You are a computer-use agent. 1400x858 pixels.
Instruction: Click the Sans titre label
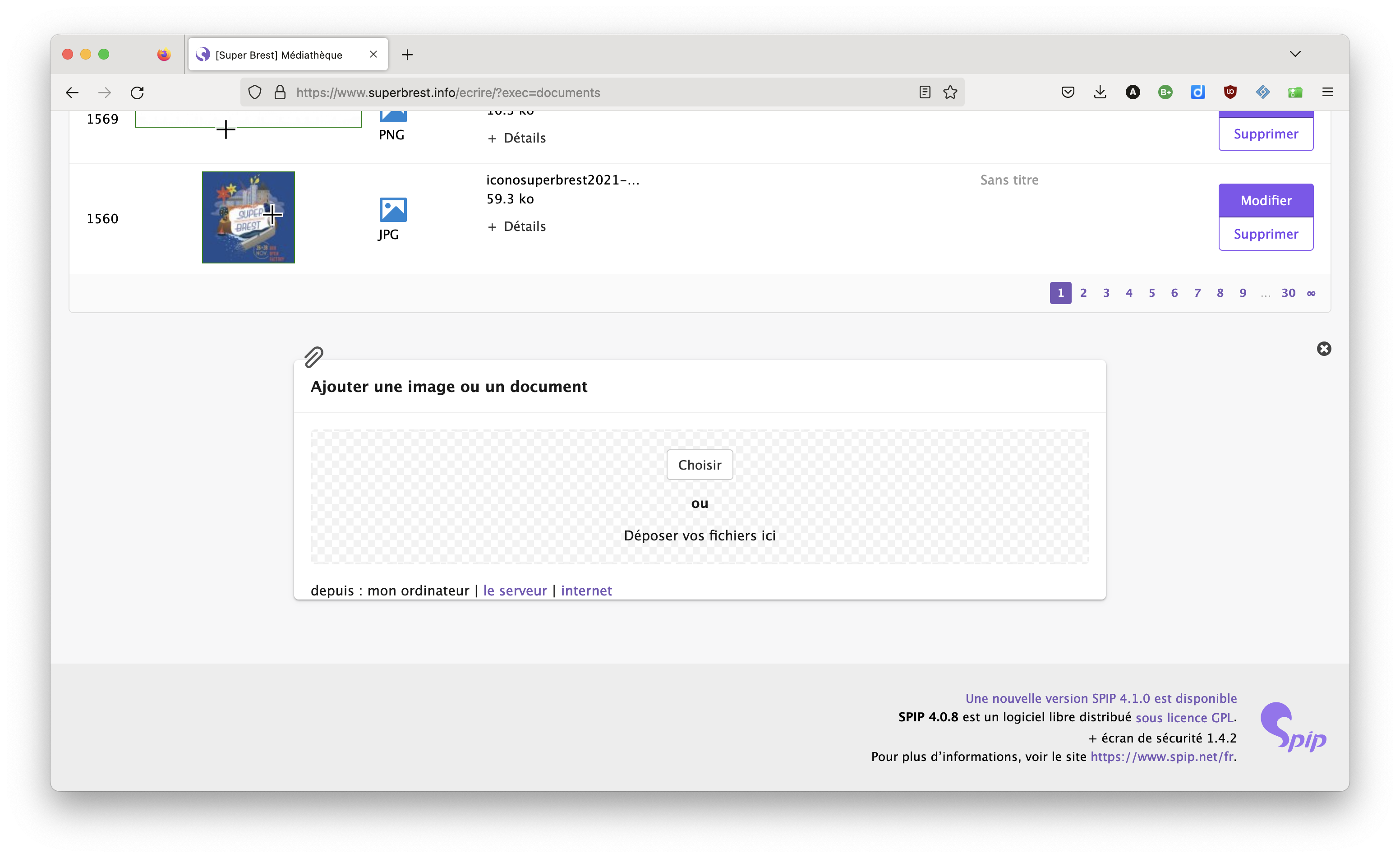(x=1009, y=180)
